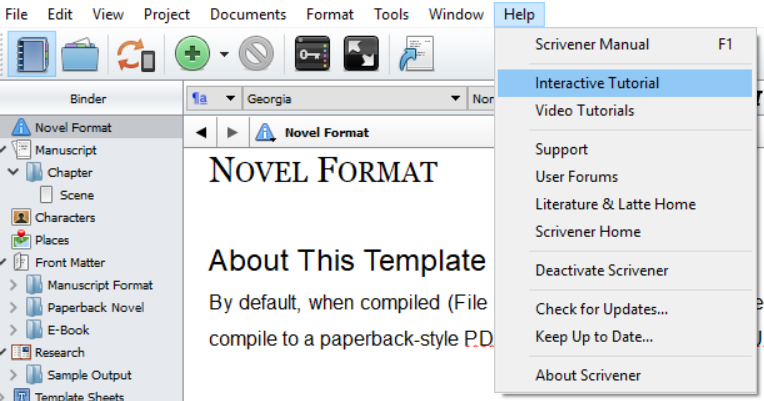Open the dropdown arrow beside Add button
Image resolution: width=764 pixels, height=401 pixels.
coord(224,54)
